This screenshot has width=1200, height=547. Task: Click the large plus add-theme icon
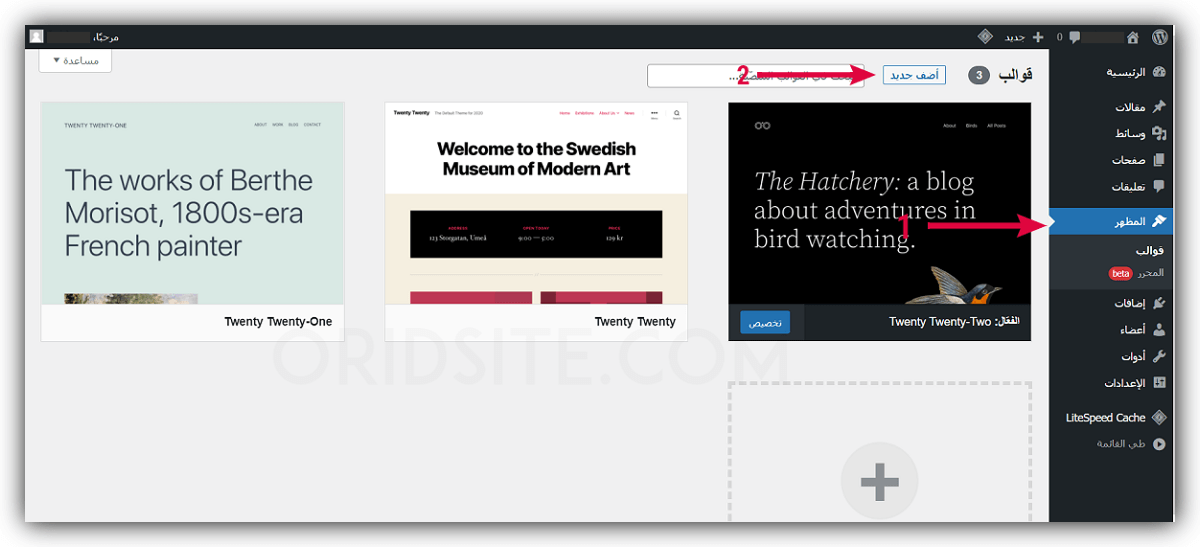point(879,482)
